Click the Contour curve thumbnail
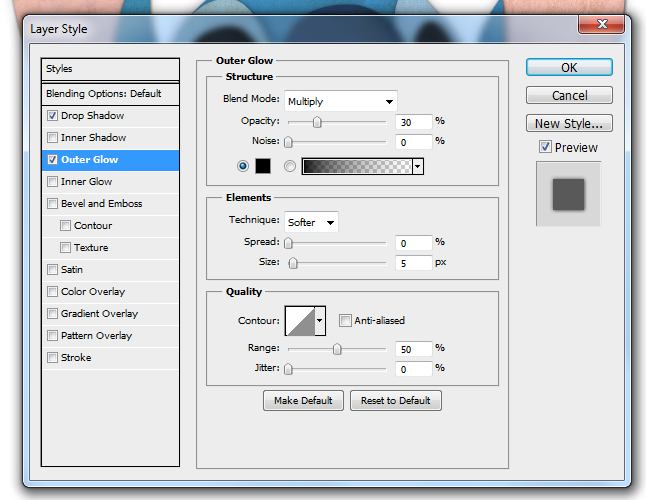This screenshot has height=500, width=646. click(x=300, y=320)
